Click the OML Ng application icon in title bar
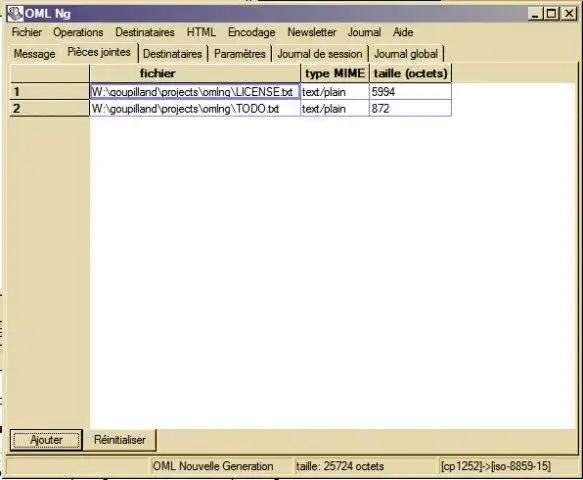The width and height of the screenshot is (583, 480). [16, 14]
